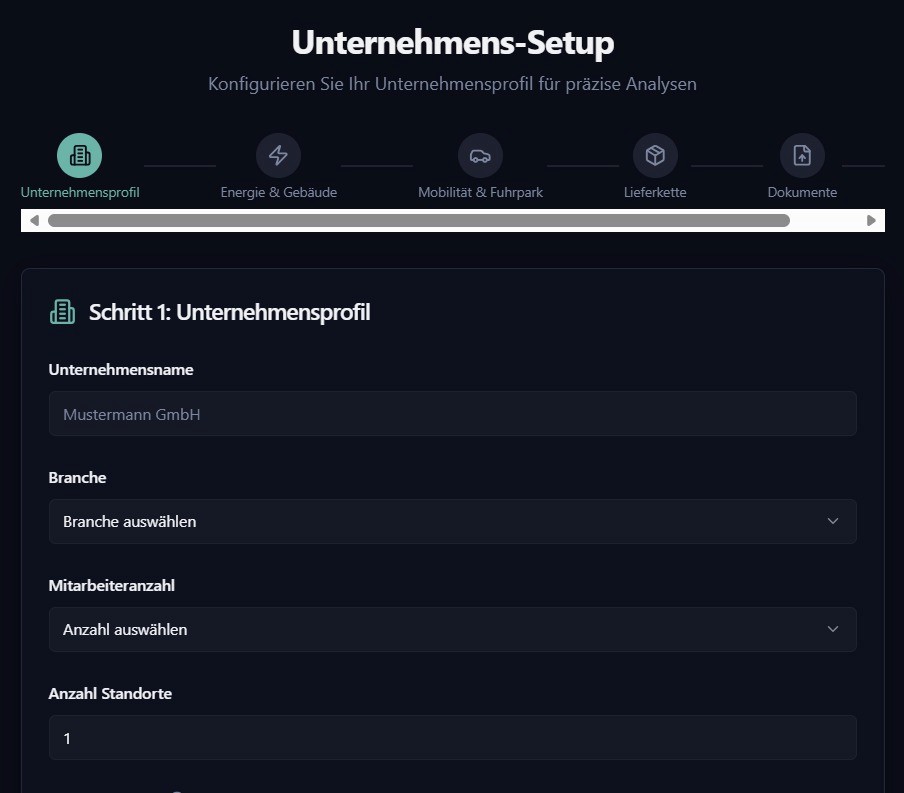Image resolution: width=904 pixels, height=793 pixels.
Task: Open the Dokumente step document icon
Action: coord(802,155)
